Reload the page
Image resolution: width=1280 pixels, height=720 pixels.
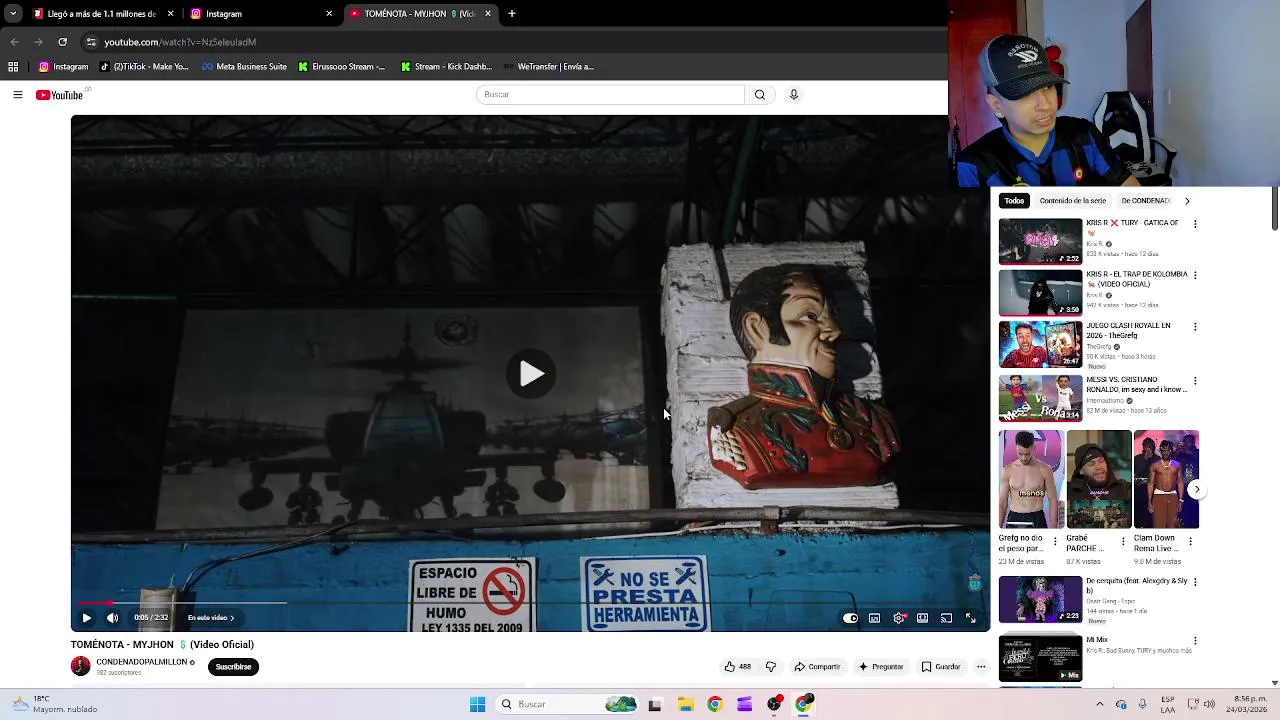(62, 42)
